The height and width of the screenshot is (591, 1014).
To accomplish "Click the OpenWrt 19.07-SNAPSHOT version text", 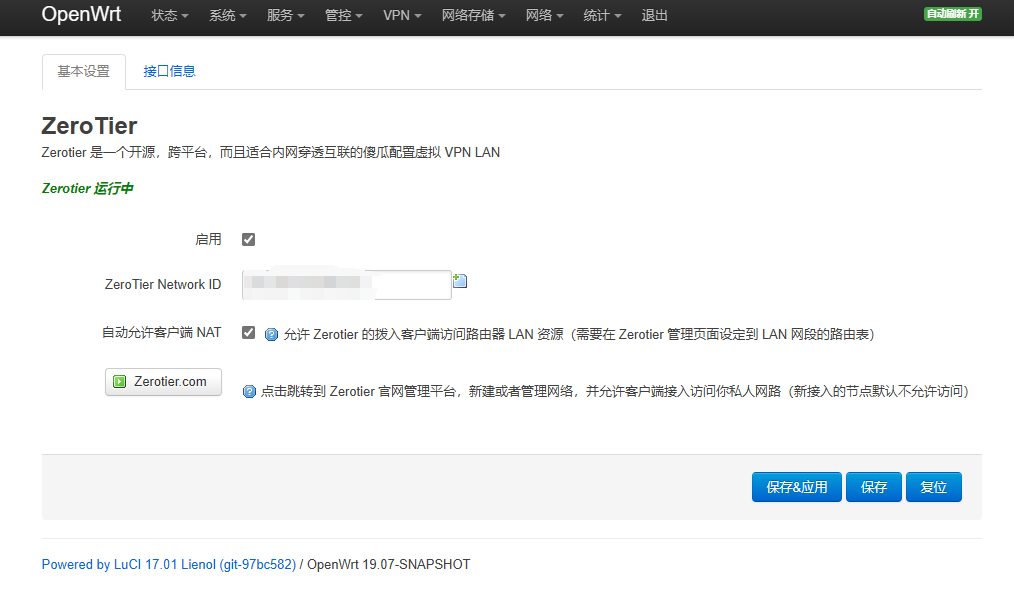I will (389, 564).
